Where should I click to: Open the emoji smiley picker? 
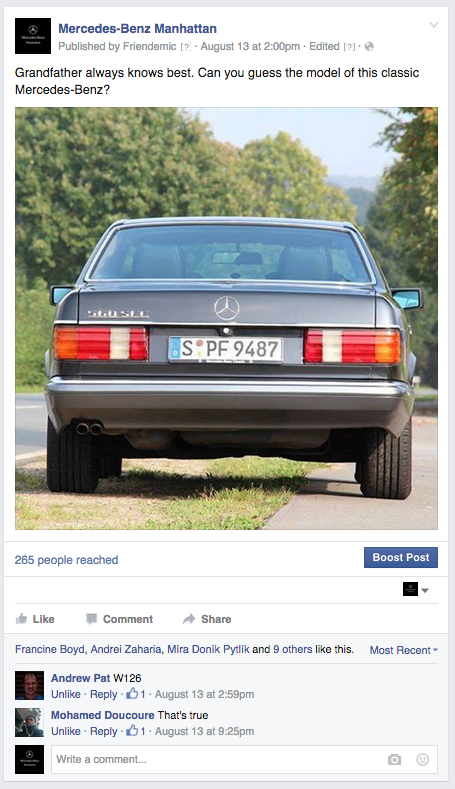pyautogui.click(x=423, y=759)
